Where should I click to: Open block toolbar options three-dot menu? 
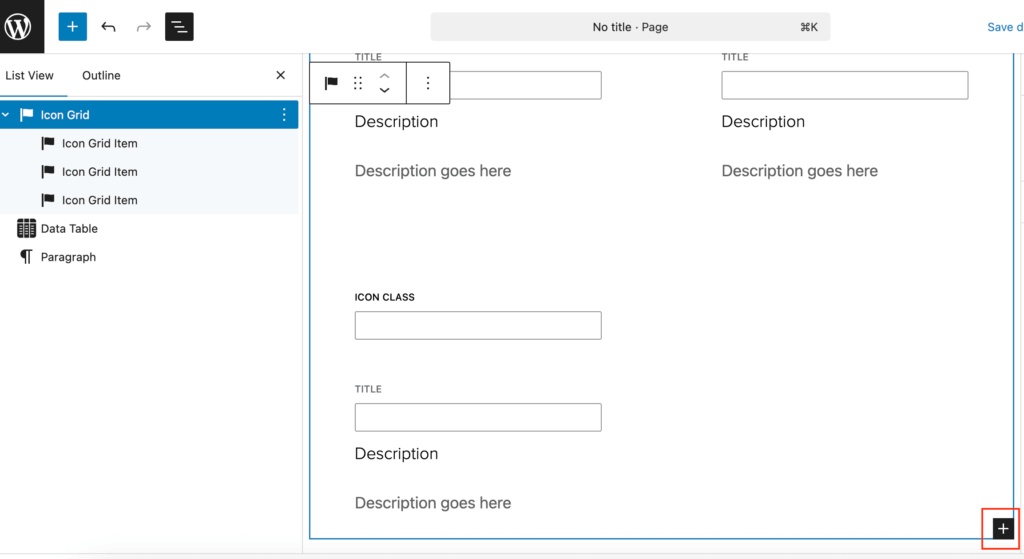[x=428, y=83]
